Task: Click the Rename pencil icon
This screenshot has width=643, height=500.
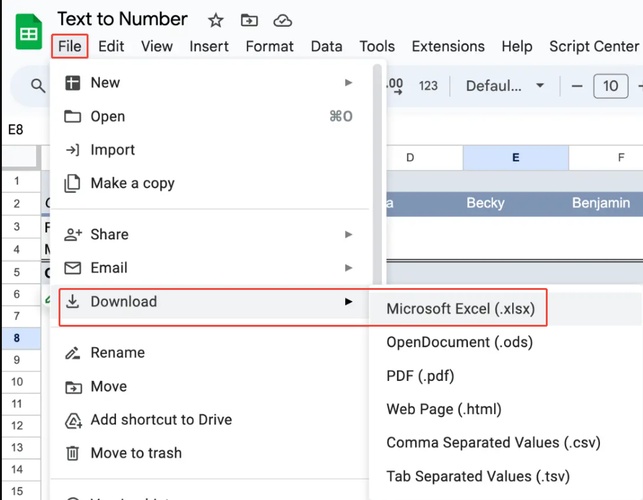Action: [73, 353]
